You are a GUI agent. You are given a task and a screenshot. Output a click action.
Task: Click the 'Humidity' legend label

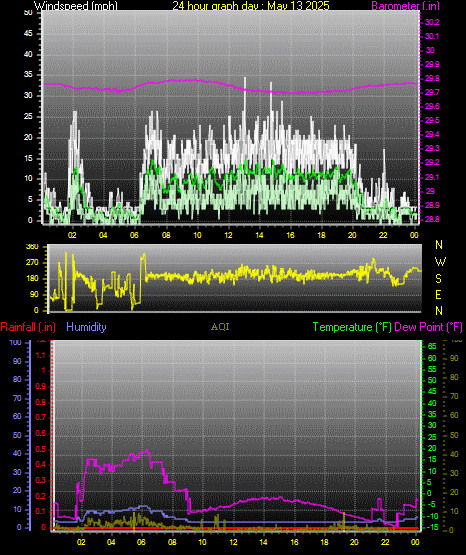pyautogui.click(x=86, y=327)
